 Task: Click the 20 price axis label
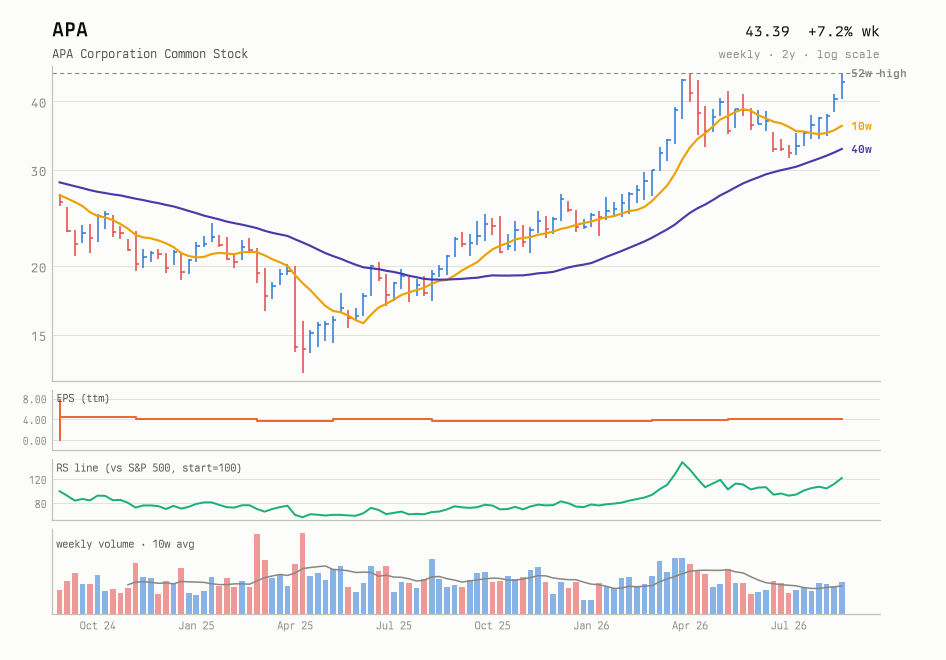coord(39,267)
